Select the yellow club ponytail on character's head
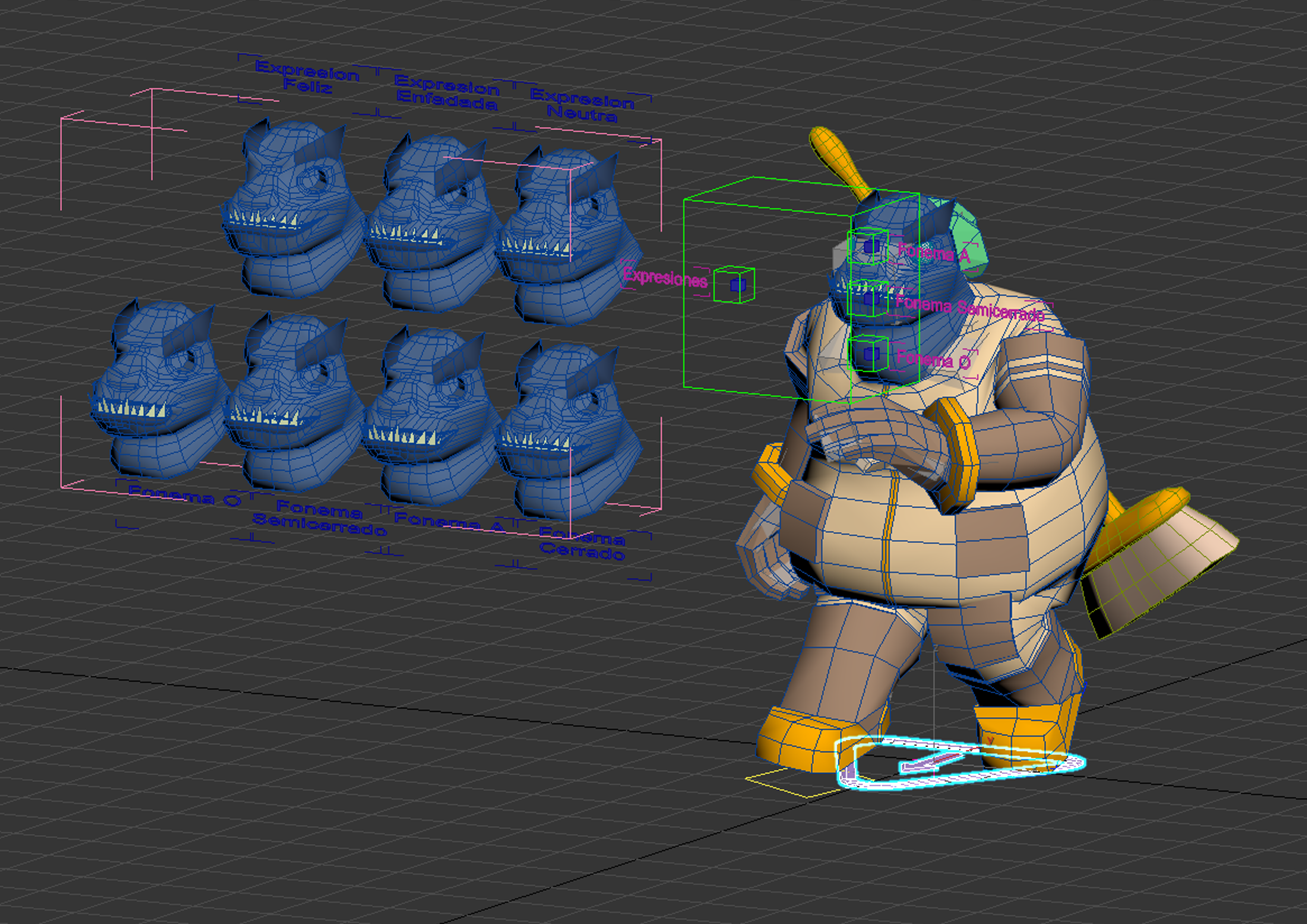 [840, 162]
